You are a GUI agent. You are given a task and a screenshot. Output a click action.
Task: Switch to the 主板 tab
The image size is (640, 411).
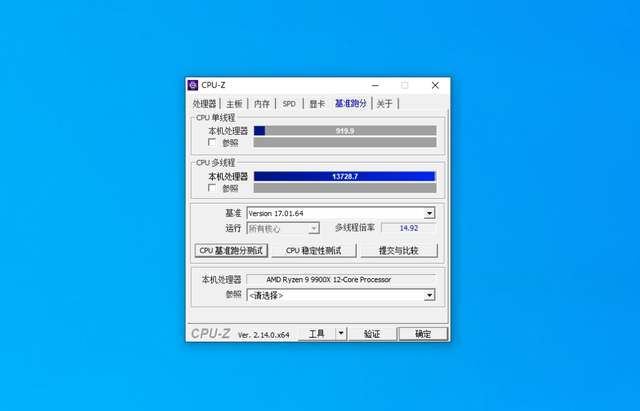coord(234,104)
